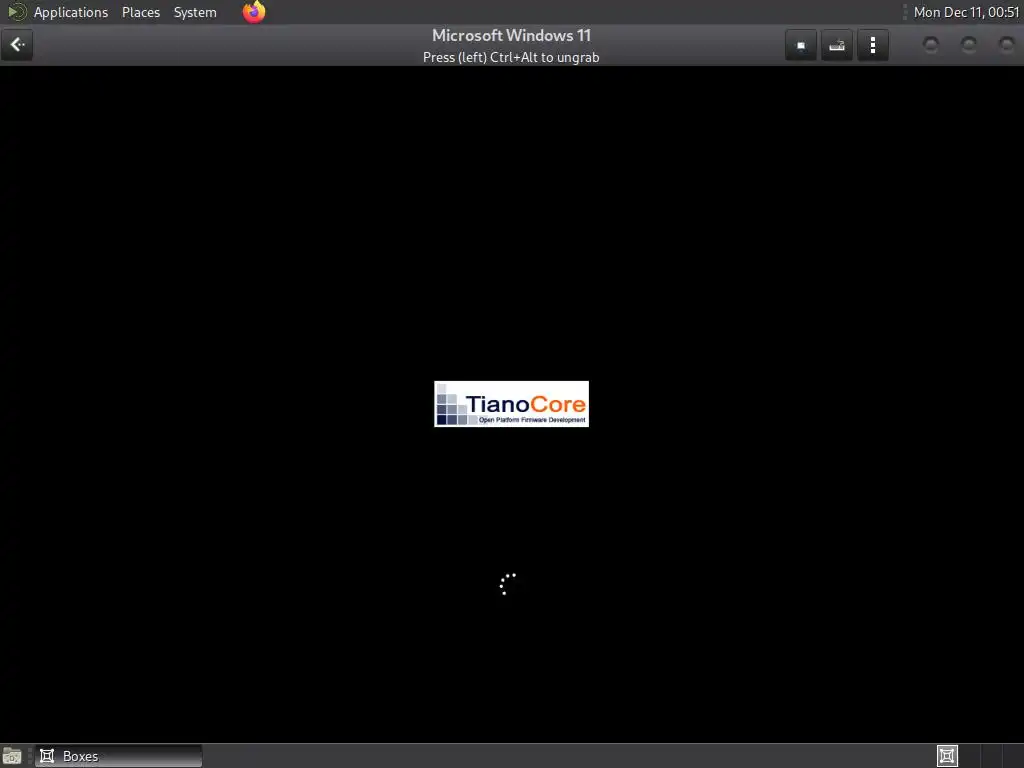Click the MATE logo icon beside Applications
The width and height of the screenshot is (1024, 768).
click(16, 12)
